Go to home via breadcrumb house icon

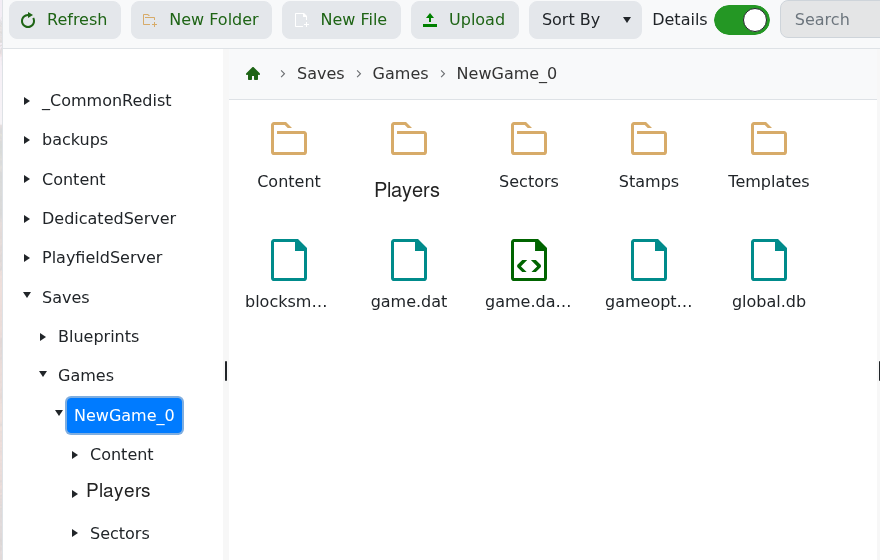[x=253, y=74]
